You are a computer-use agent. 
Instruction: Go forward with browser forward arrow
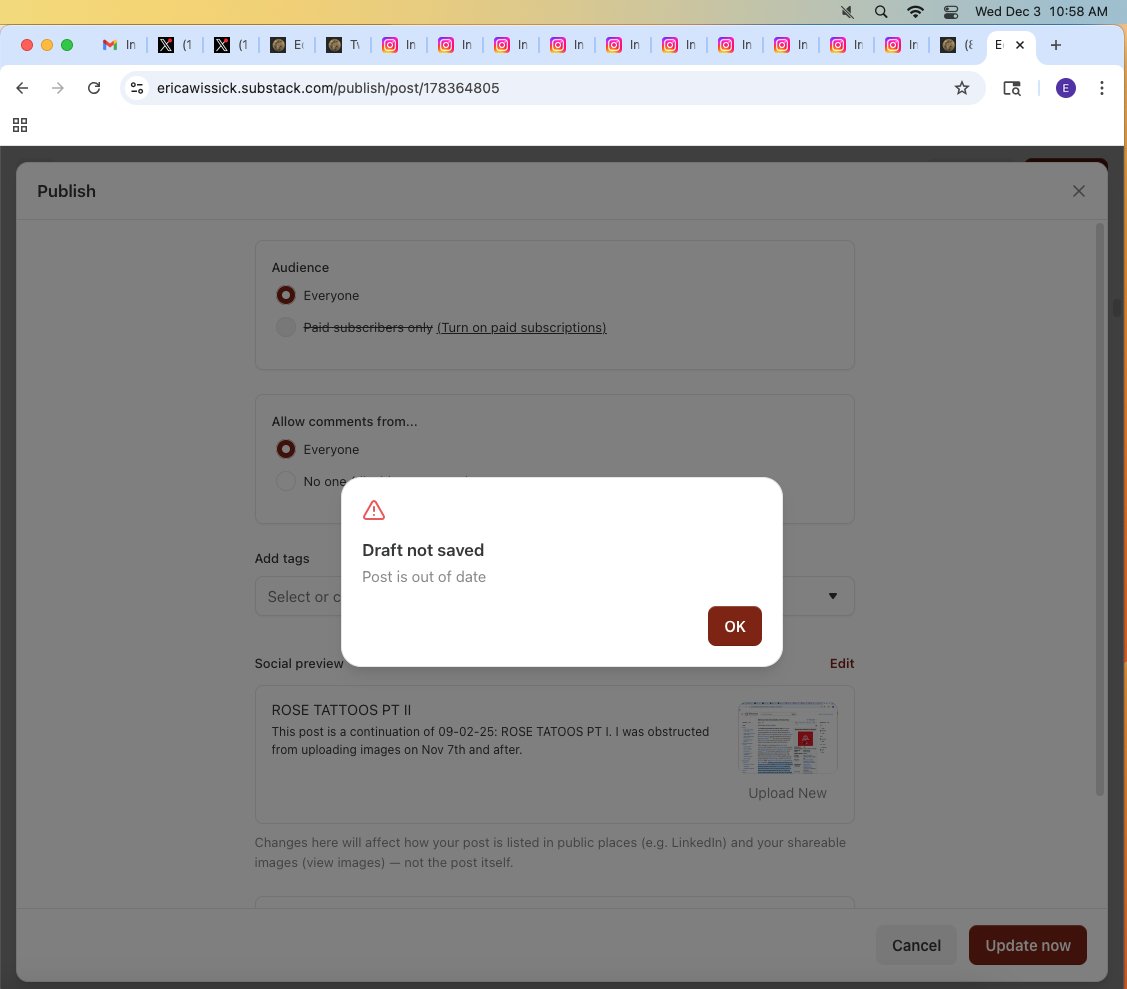pos(58,88)
